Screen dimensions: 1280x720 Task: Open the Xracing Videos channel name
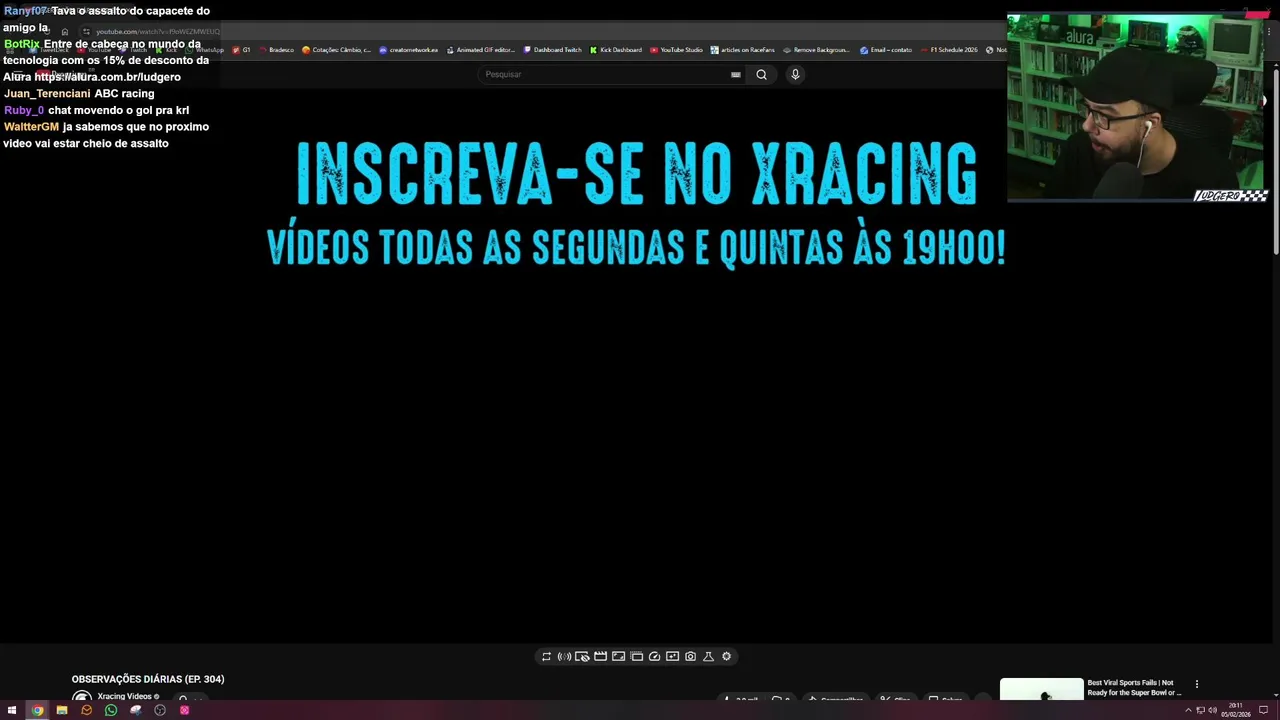coord(125,696)
